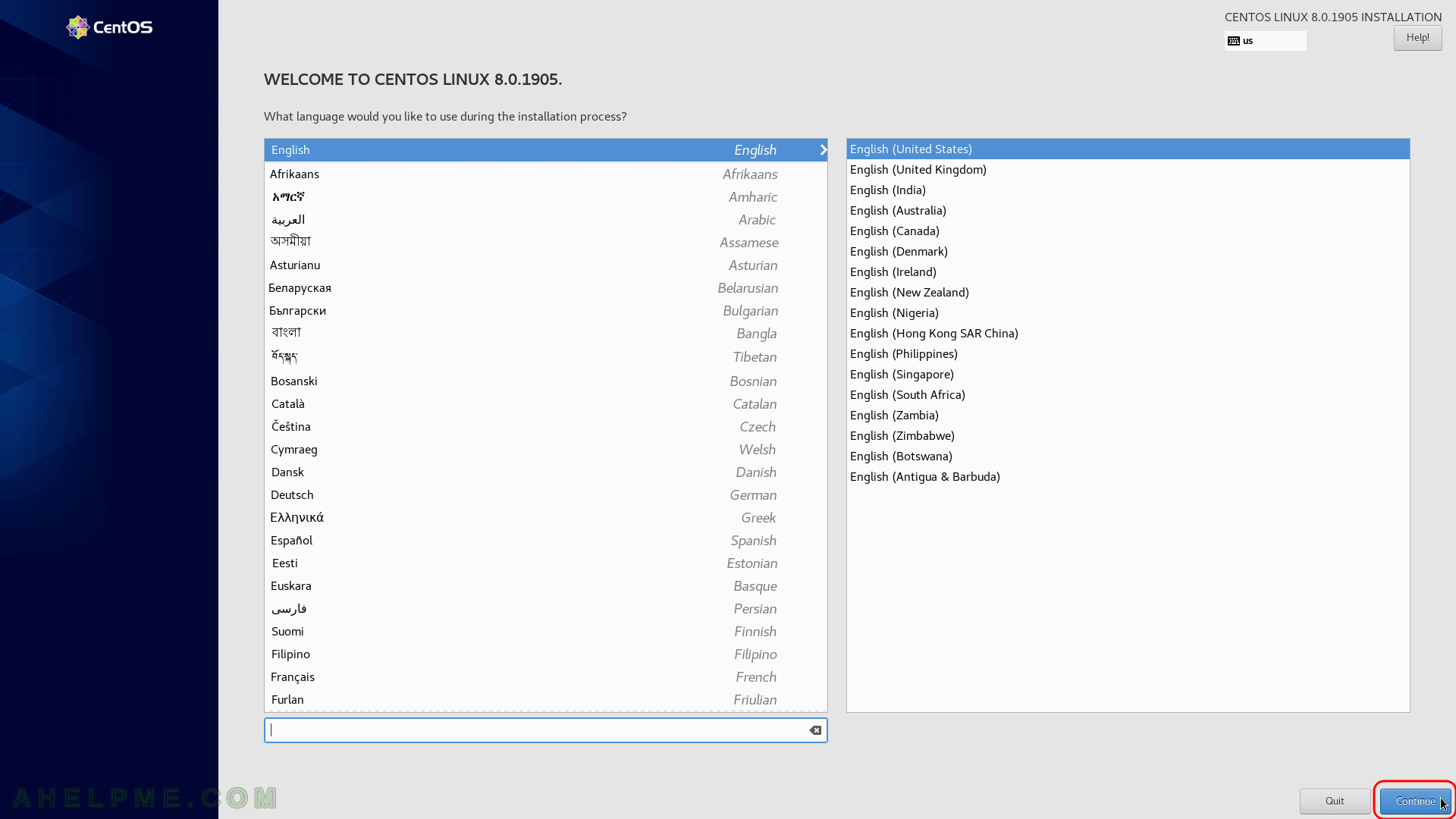This screenshot has width=1456, height=819.
Task: Choose English (Zimbabwe) locale
Action: pos(1128,436)
